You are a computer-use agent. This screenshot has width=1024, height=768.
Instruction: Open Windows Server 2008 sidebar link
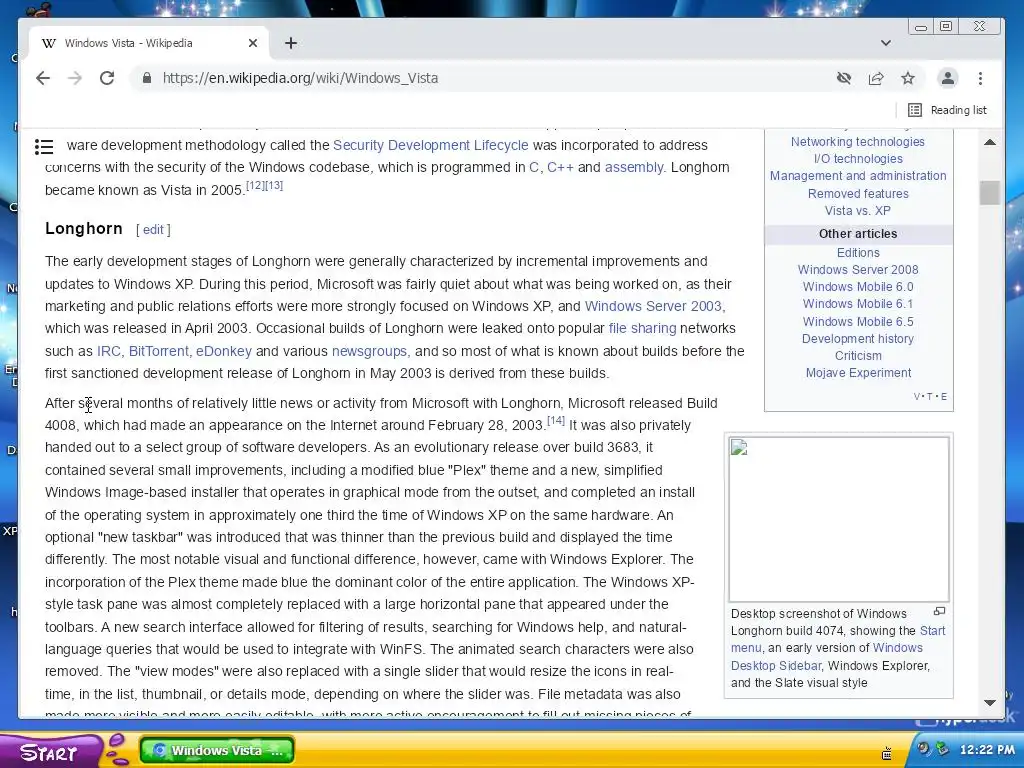(857, 270)
